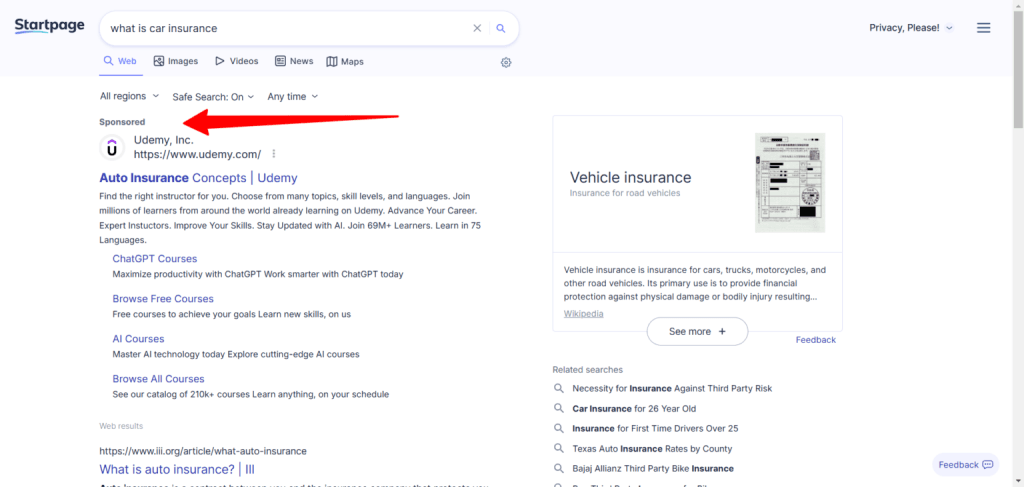The height and width of the screenshot is (487, 1024).
Task: Click the Udemy logo icon
Action: tap(112, 148)
